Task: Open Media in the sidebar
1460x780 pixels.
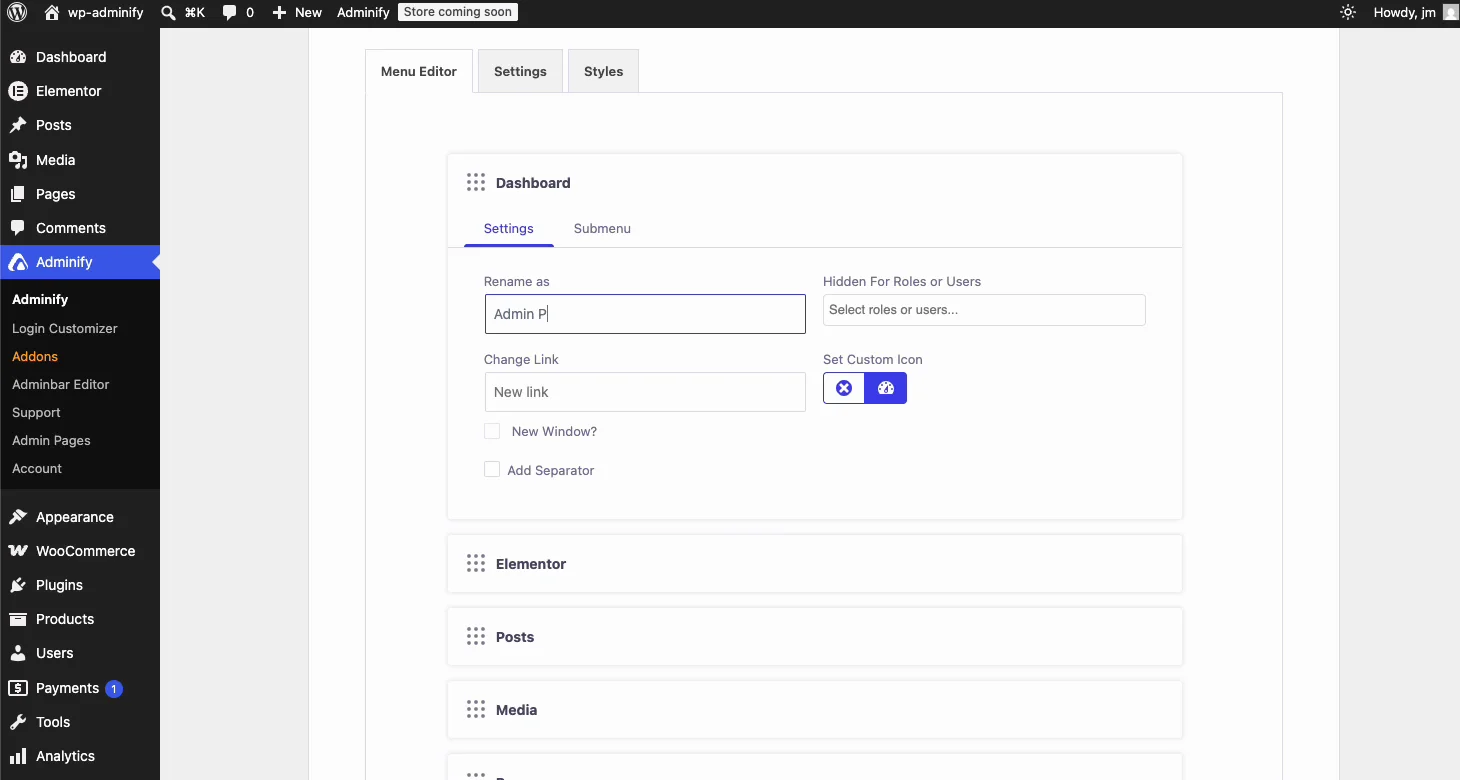Action: [x=80, y=160]
